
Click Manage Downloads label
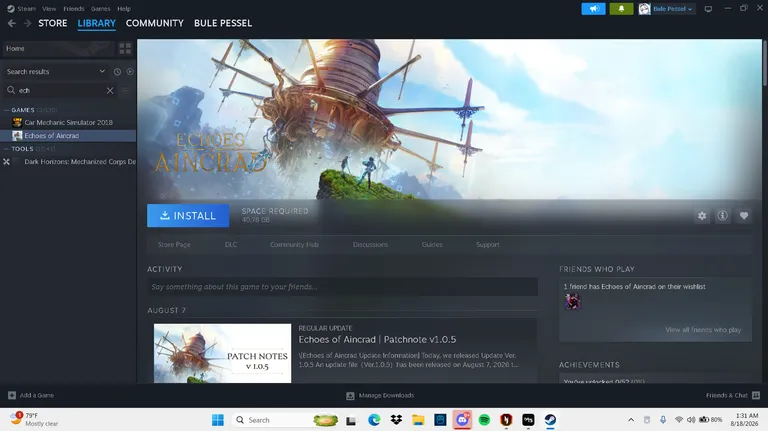tap(386, 395)
